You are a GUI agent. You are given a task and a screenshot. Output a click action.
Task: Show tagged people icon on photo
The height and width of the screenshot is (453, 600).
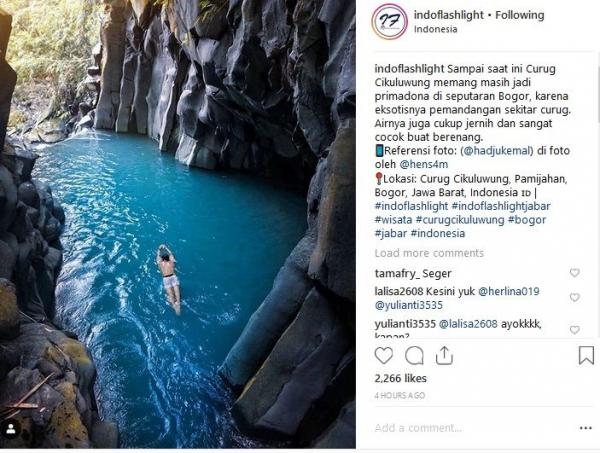pos(11,429)
